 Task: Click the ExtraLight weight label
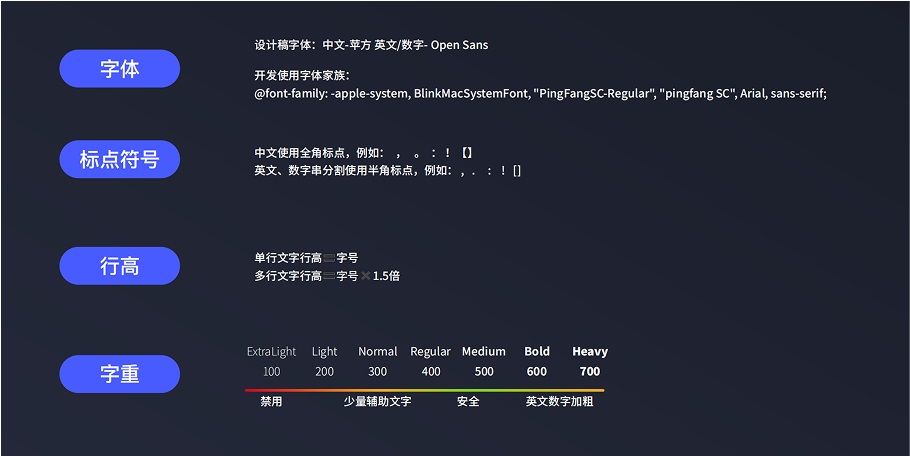point(272,352)
